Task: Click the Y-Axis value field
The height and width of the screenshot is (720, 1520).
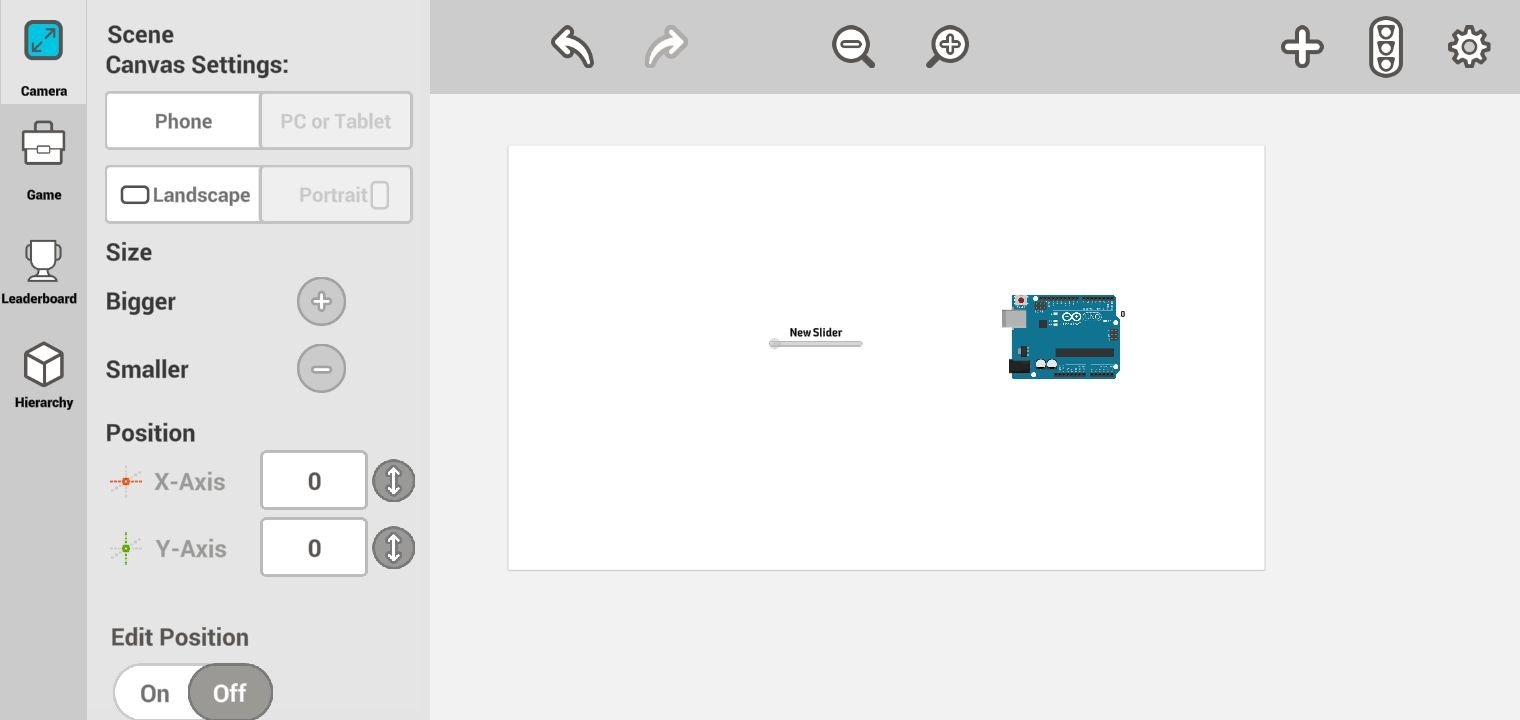Action: (x=314, y=548)
